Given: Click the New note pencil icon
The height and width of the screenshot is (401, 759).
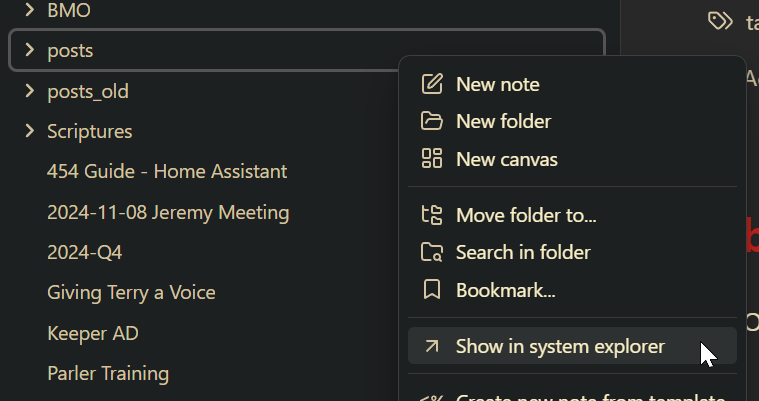Looking at the screenshot, I should tap(432, 84).
